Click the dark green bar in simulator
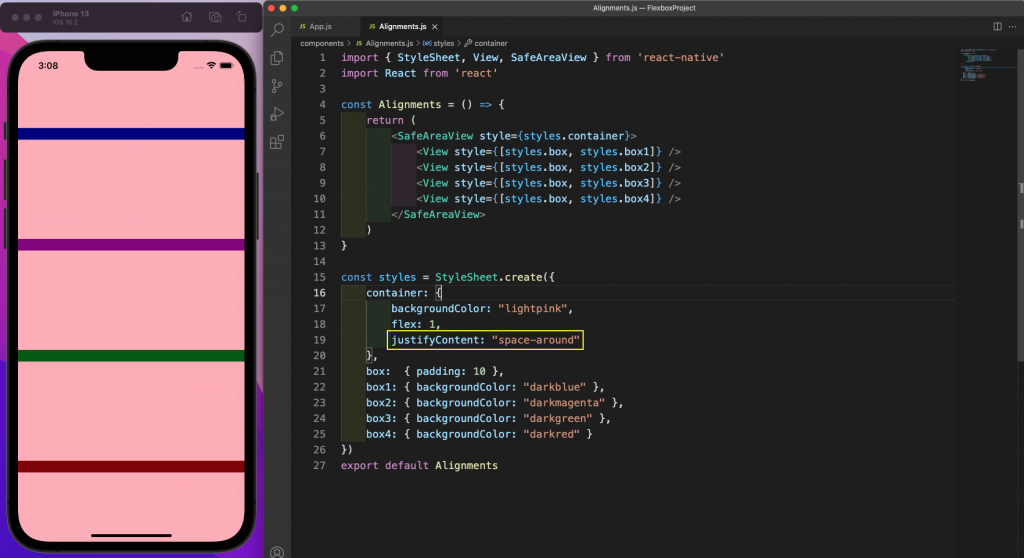The width and height of the screenshot is (1024, 558). pos(131,356)
